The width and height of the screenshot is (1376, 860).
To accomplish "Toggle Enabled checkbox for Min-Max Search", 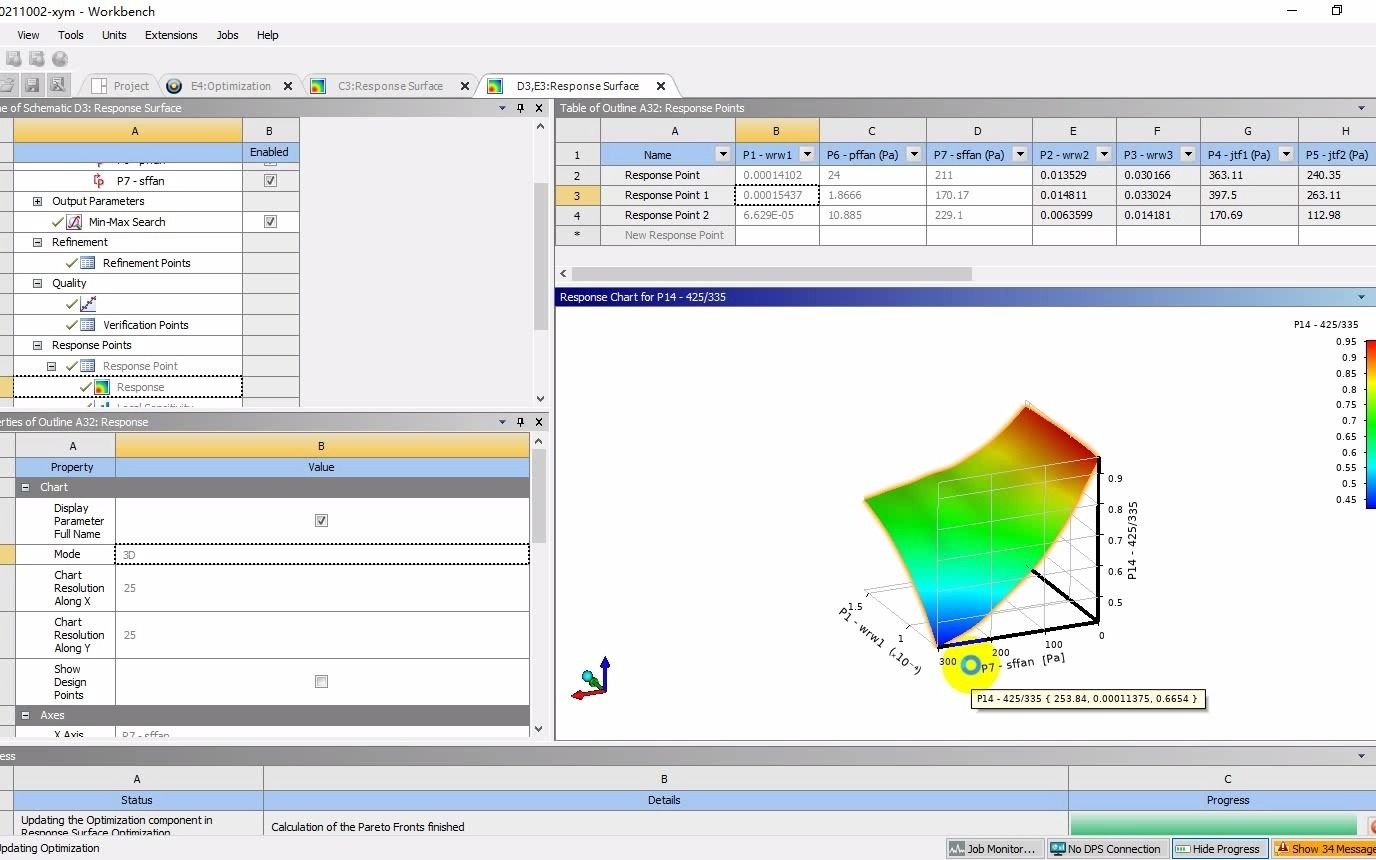I will [270, 222].
